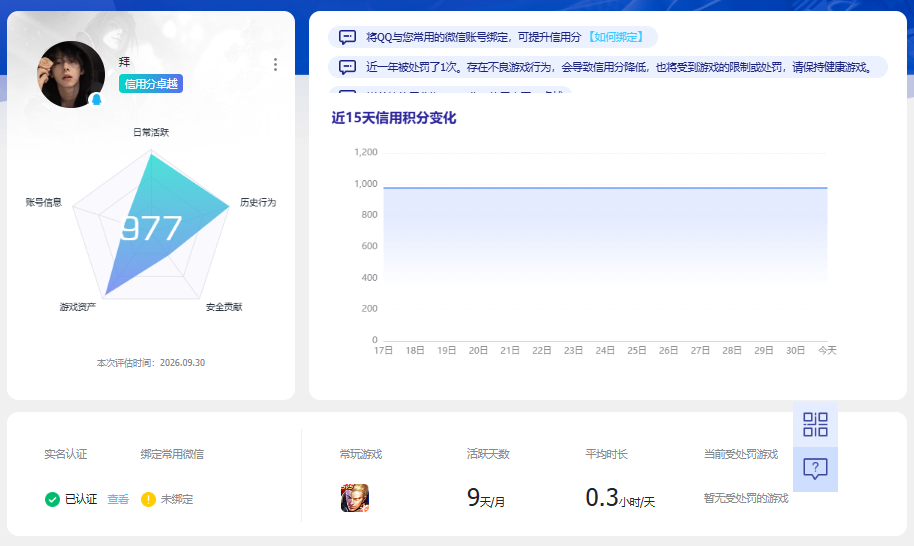Image resolution: width=914 pixels, height=546 pixels.
Task: Click the chat icon beside WeChat binding notice
Action: click(347, 37)
